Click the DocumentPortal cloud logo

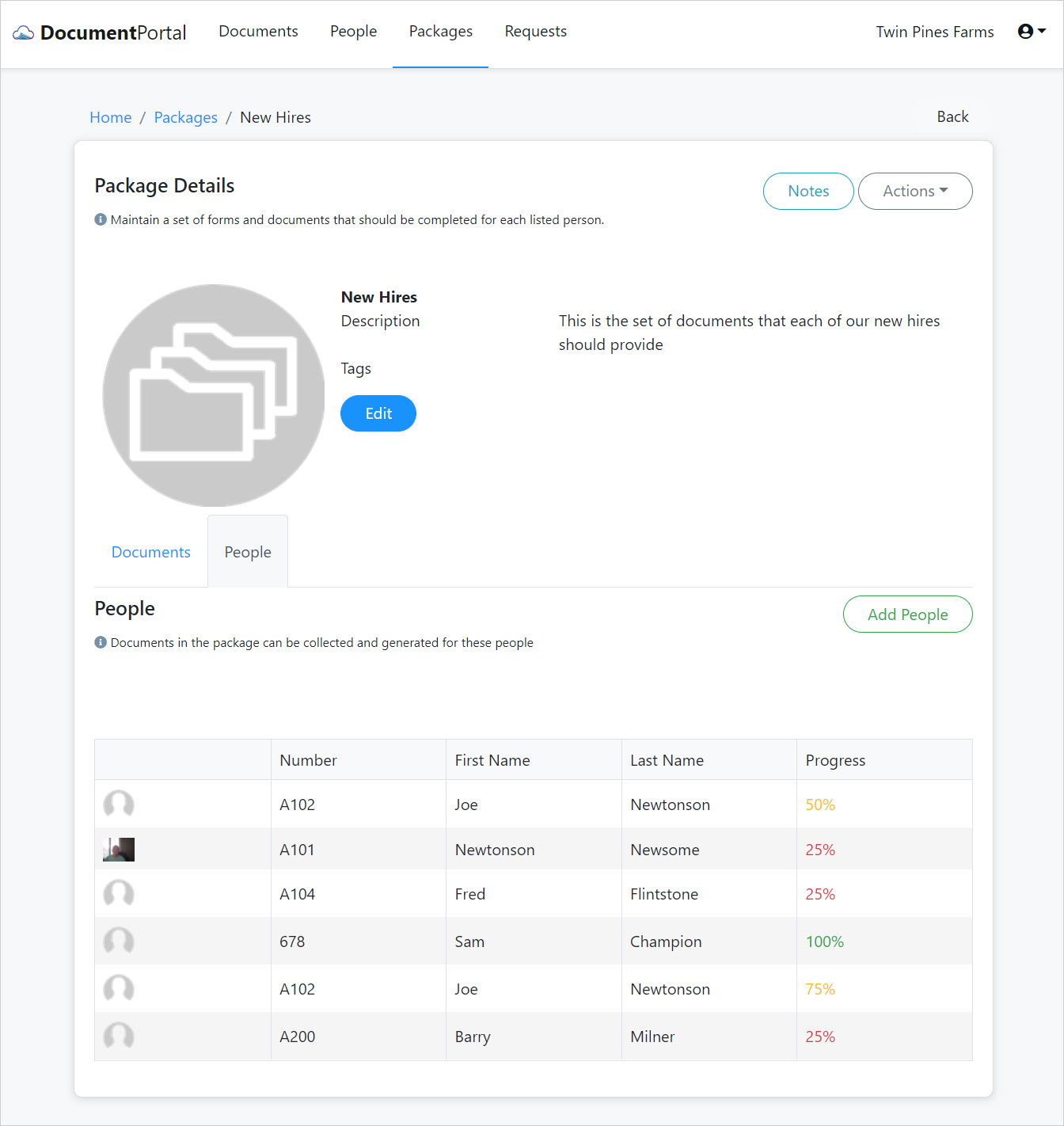pos(24,31)
